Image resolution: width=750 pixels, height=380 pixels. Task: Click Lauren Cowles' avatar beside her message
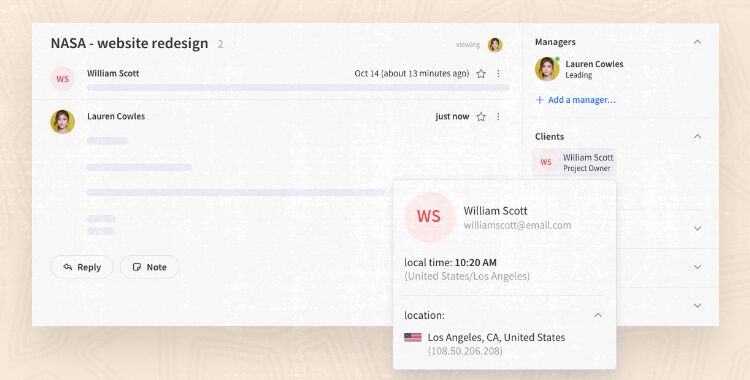coord(63,122)
